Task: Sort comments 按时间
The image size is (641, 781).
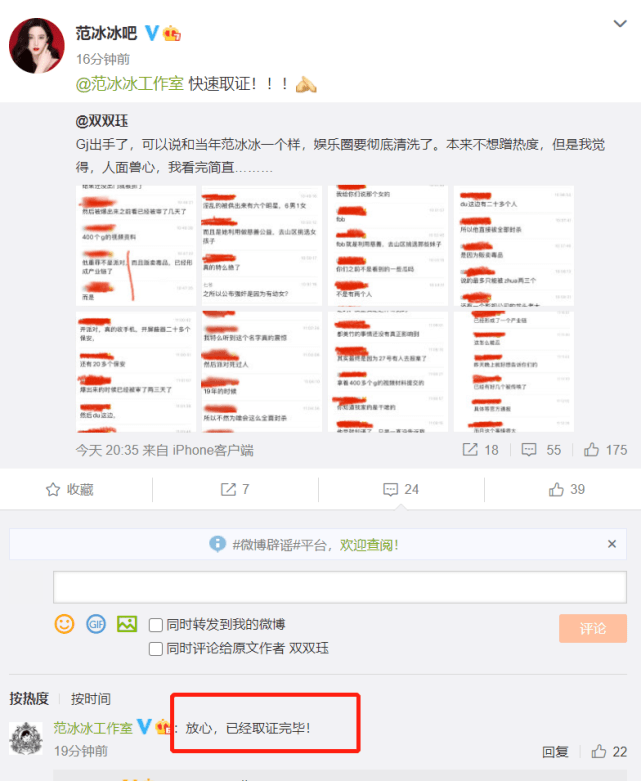Action: 91,699
